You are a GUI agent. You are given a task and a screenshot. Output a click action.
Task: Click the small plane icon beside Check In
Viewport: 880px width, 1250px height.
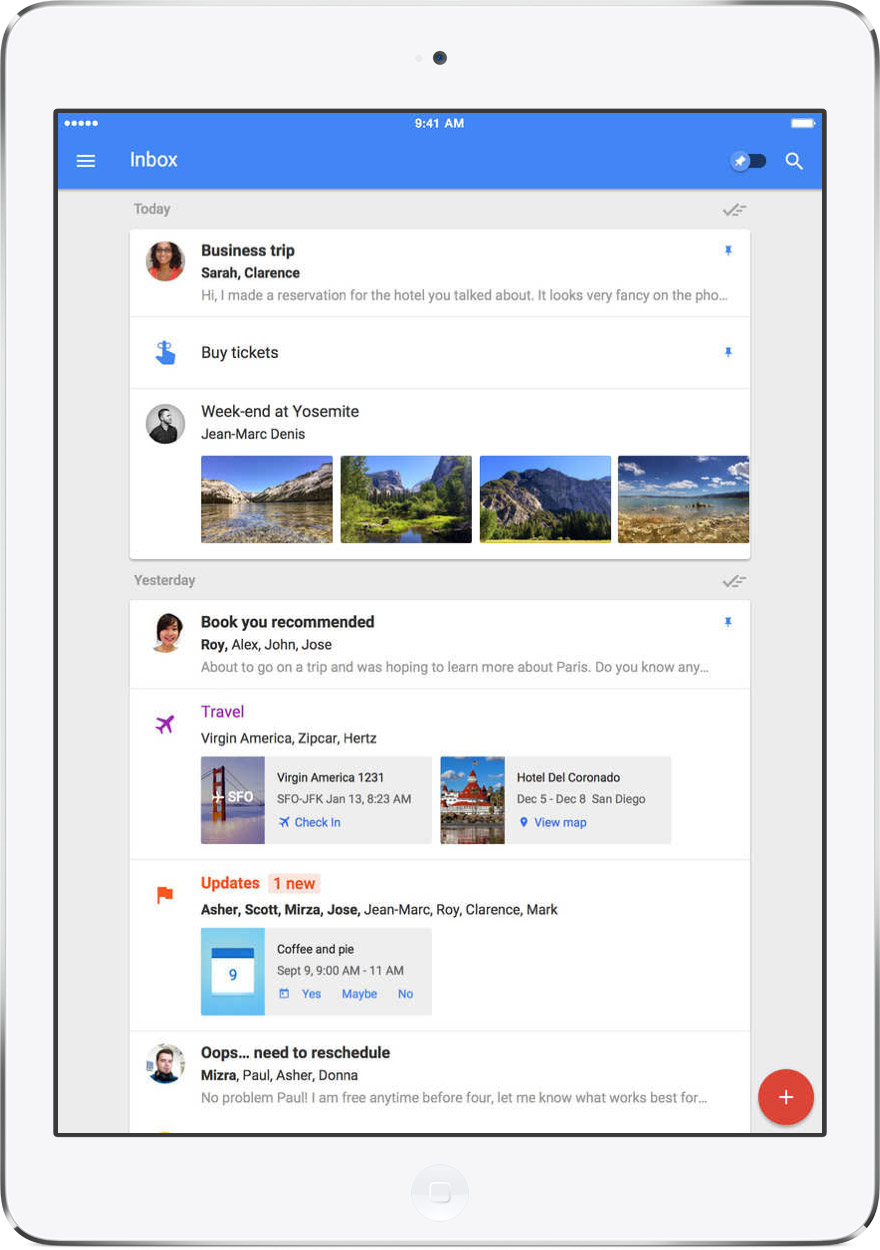(284, 822)
